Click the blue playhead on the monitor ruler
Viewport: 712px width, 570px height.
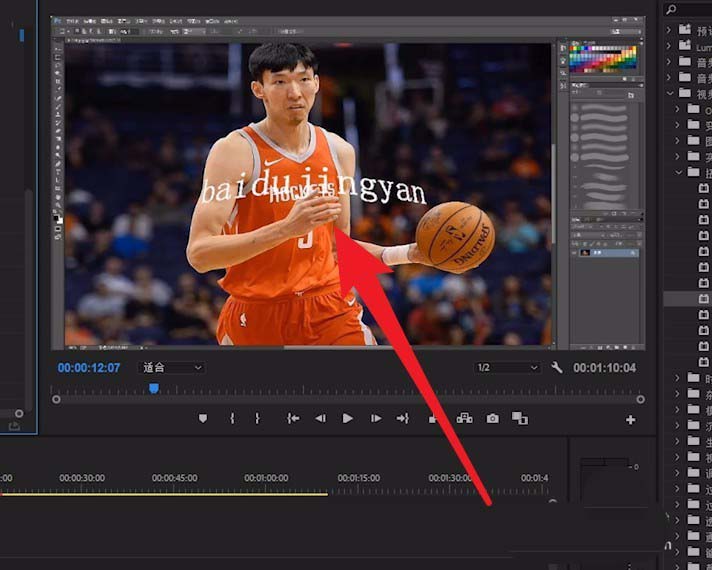pyautogui.click(x=154, y=388)
